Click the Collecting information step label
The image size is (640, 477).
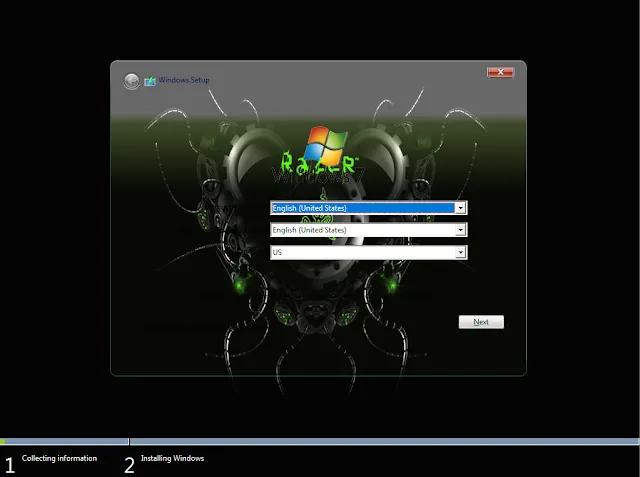(x=59, y=458)
